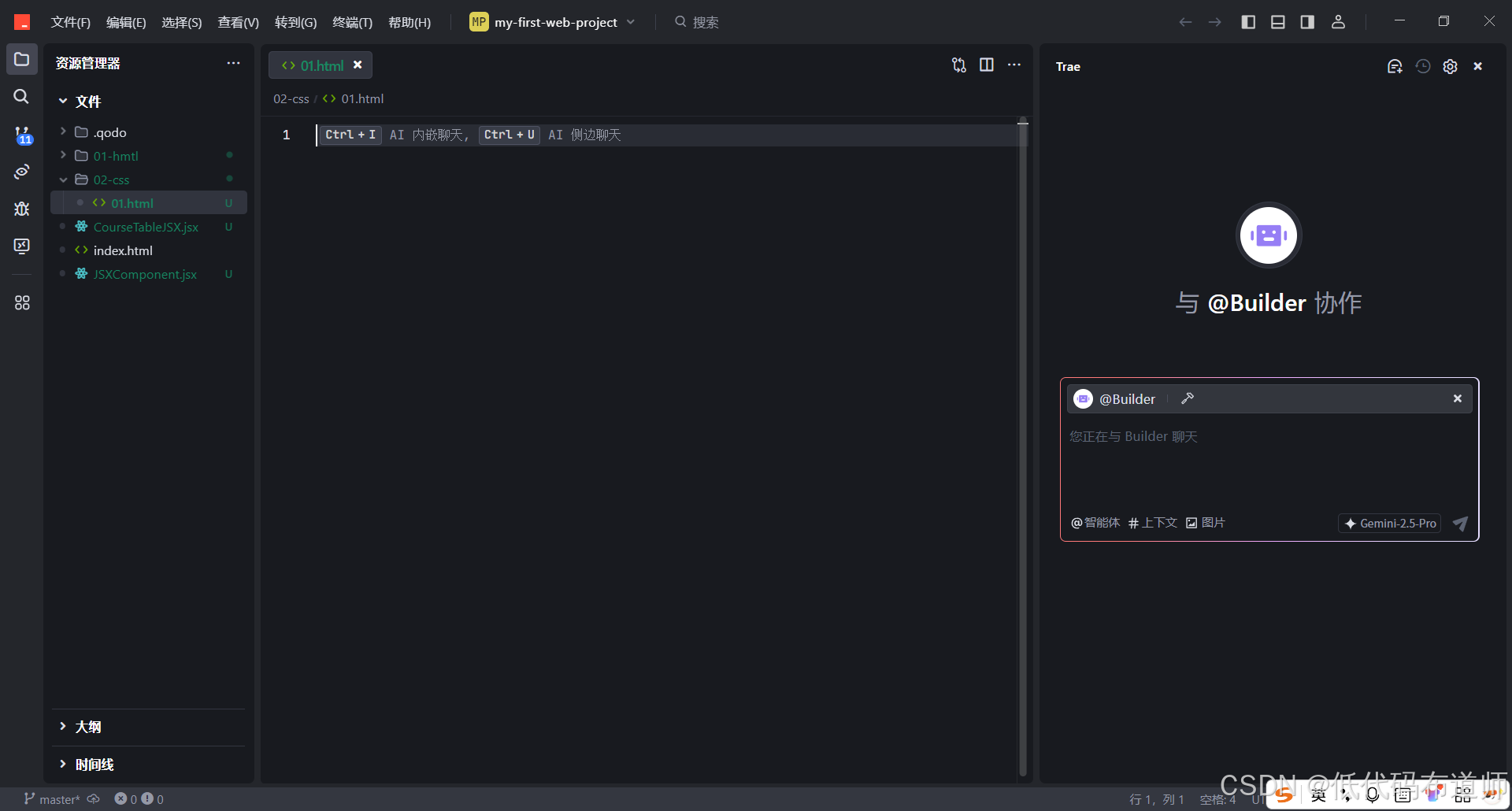Open the 帮助(H) menu
1512x811 pixels.
(409, 22)
